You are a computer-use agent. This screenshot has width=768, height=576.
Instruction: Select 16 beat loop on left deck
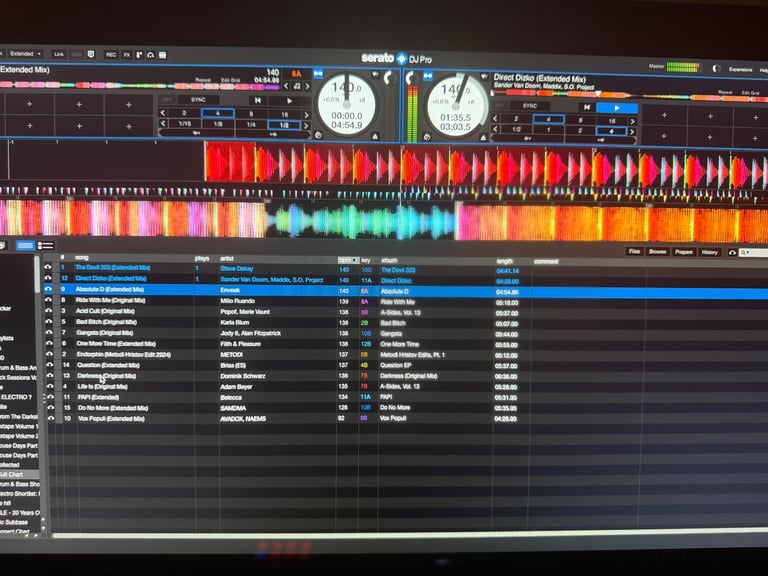tap(285, 115)
